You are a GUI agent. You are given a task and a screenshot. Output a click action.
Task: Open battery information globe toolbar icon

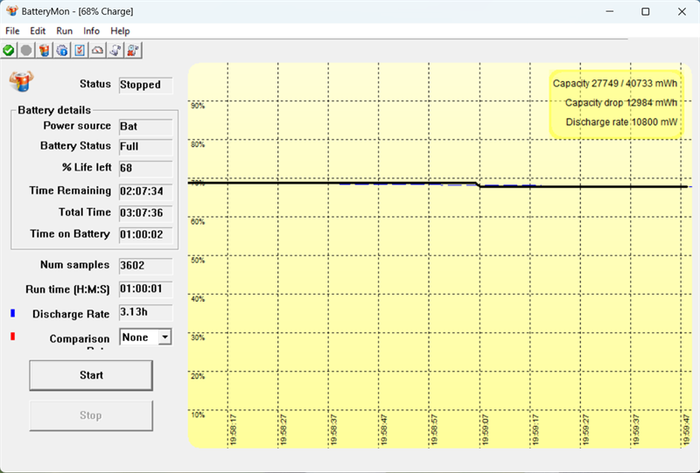pos(61,49)
